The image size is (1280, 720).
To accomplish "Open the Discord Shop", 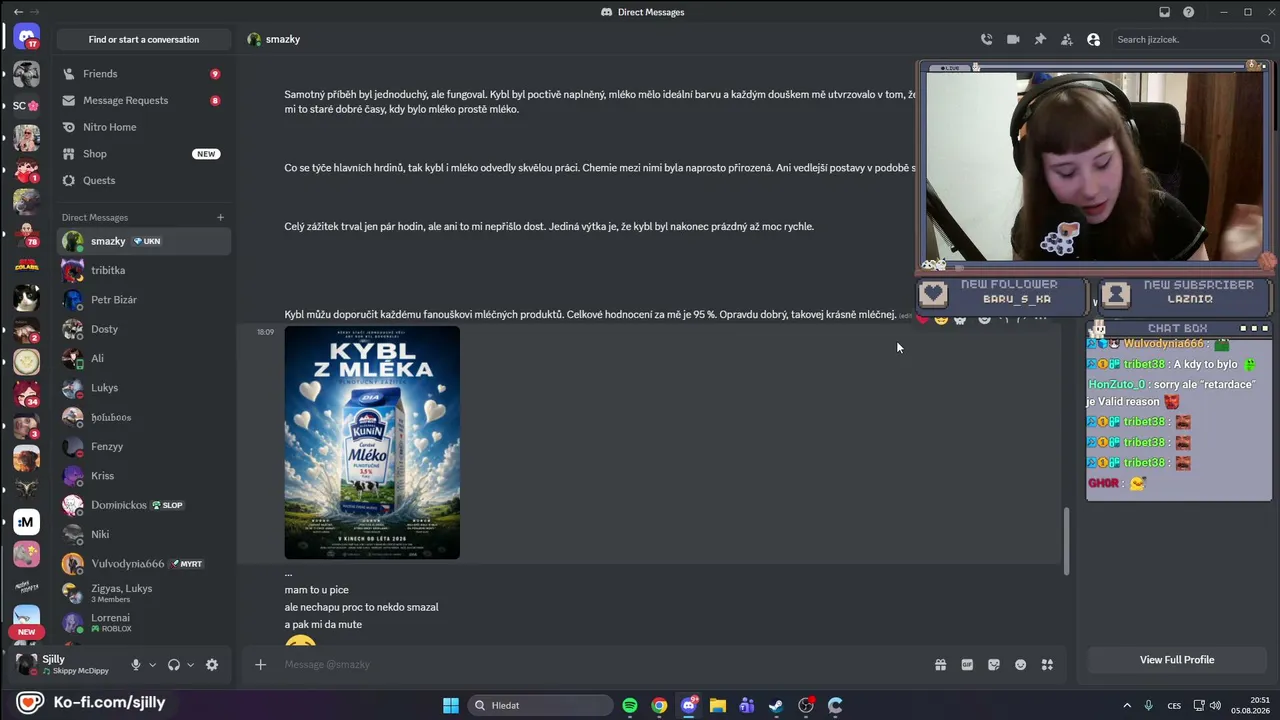I will [x=143, y=154].
